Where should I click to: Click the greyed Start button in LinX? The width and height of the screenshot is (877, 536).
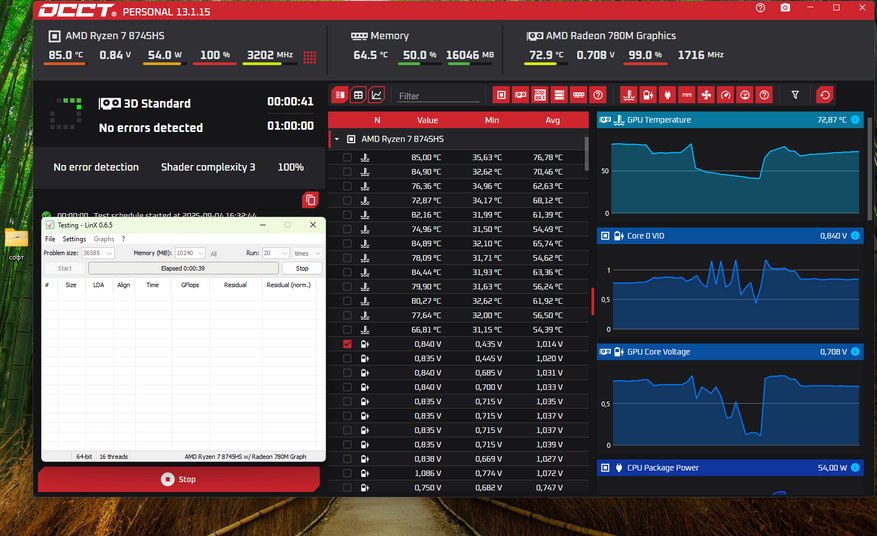(64, 269)
